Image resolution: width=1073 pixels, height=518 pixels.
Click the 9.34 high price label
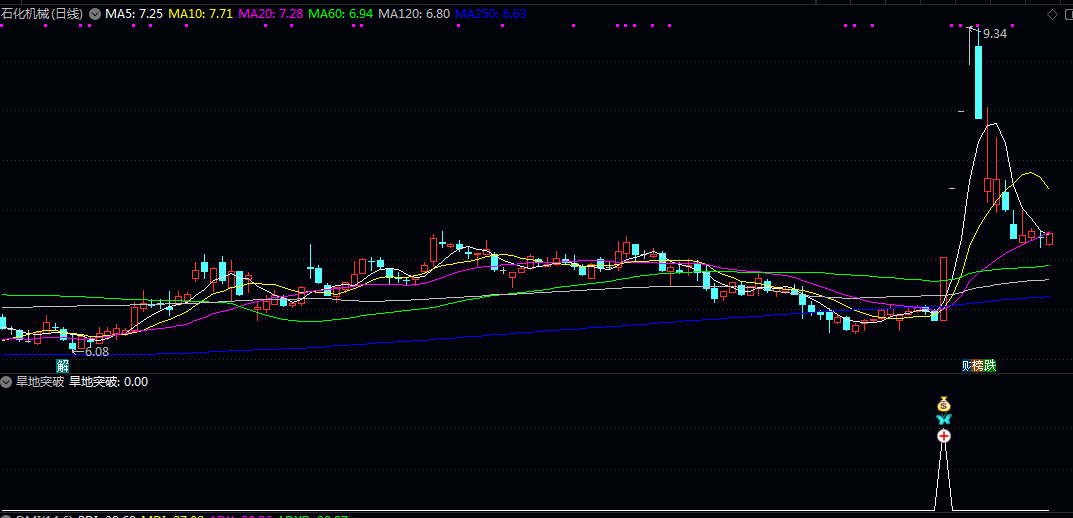tap(994, 34)
